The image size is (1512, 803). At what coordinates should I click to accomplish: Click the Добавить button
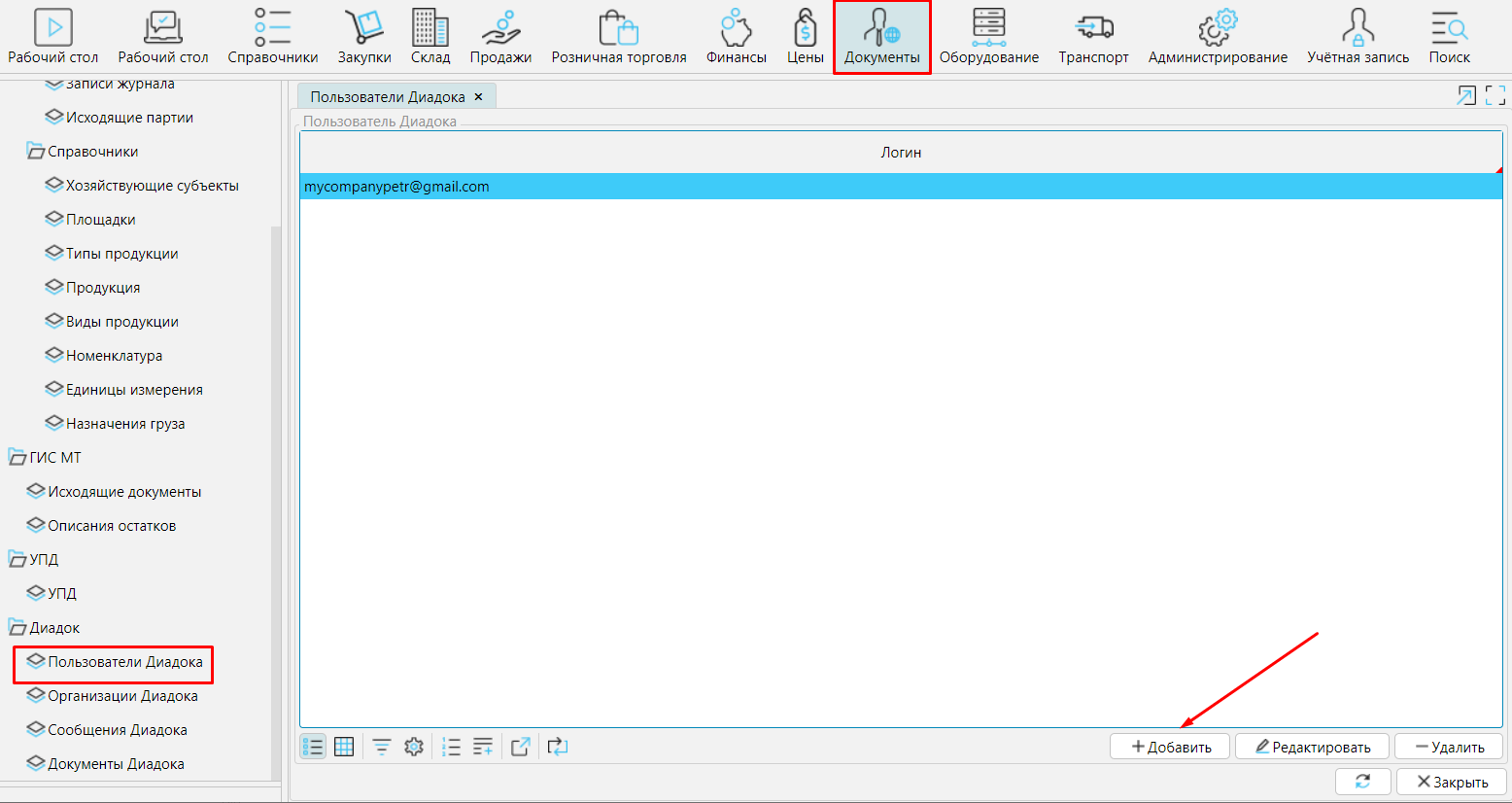(1170, 747)
